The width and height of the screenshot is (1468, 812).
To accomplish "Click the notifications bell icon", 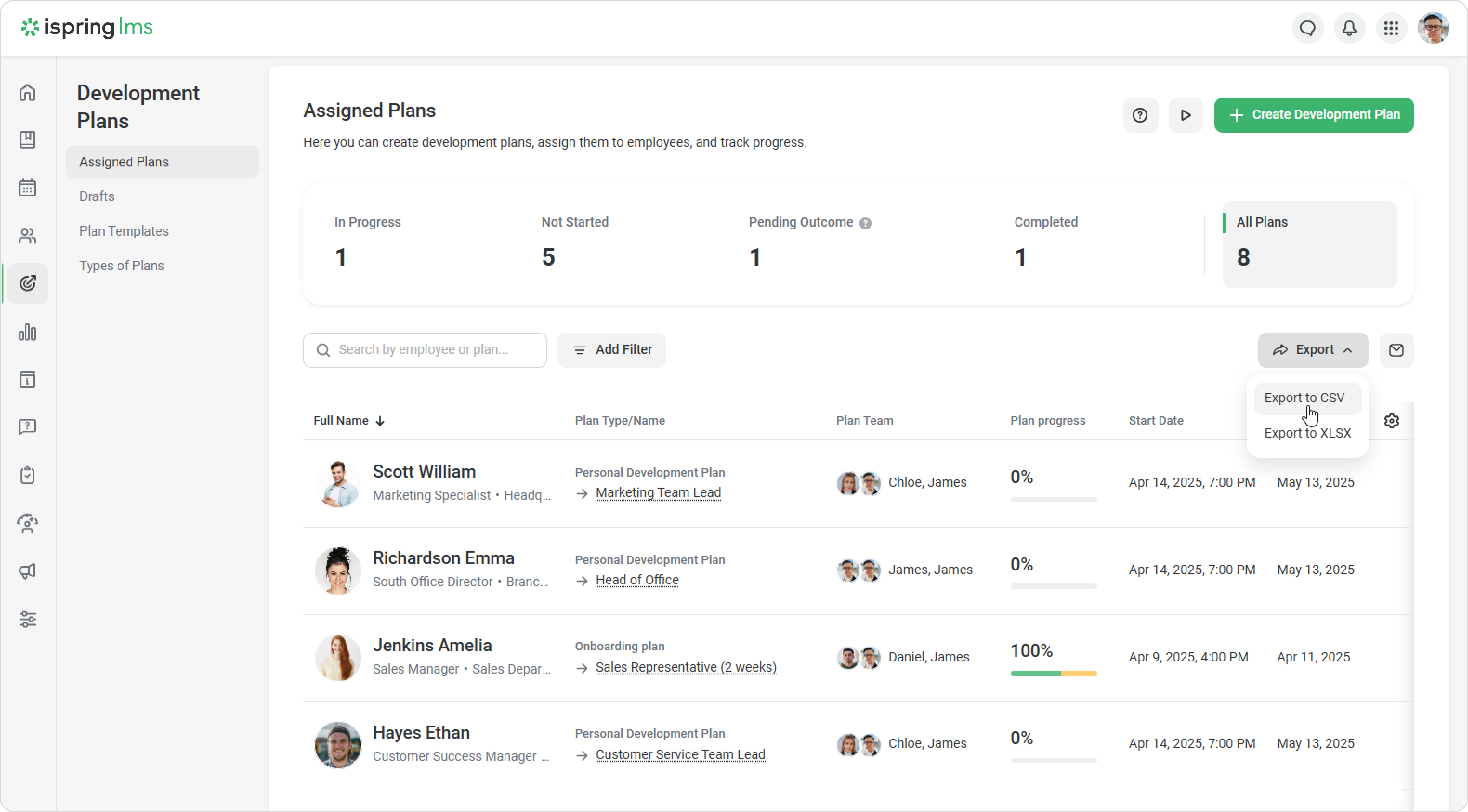I will pos(1349,28).
